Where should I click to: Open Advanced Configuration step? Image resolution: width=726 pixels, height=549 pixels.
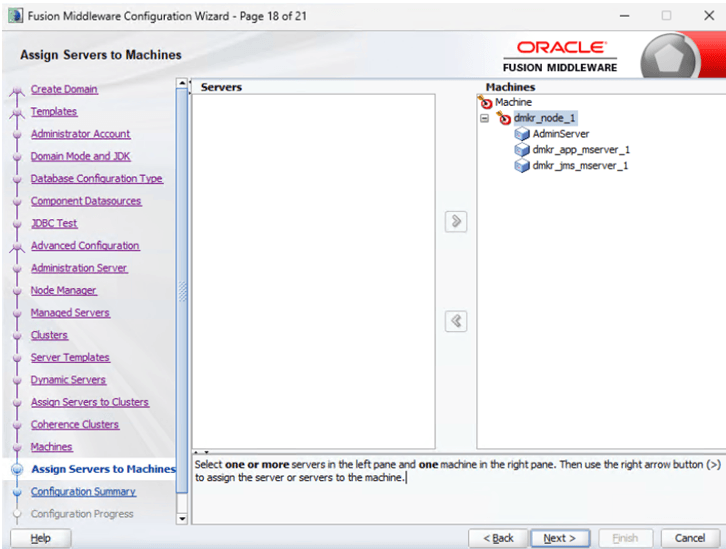(x=85, y=246)
